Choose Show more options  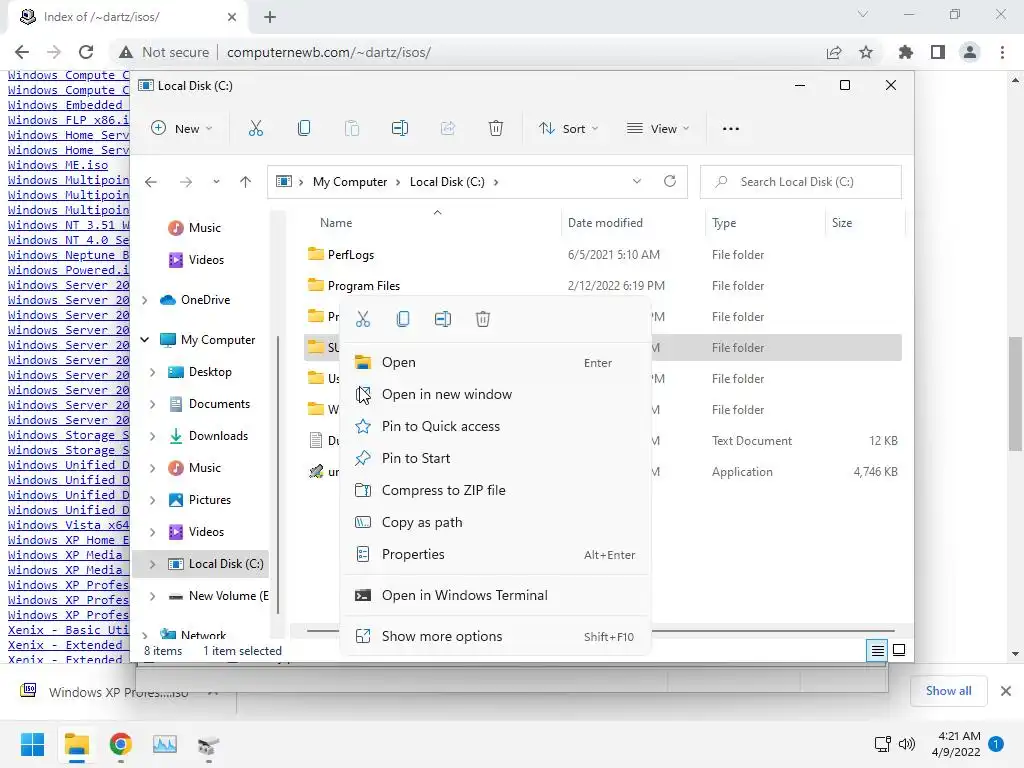[x=496, y=636]
